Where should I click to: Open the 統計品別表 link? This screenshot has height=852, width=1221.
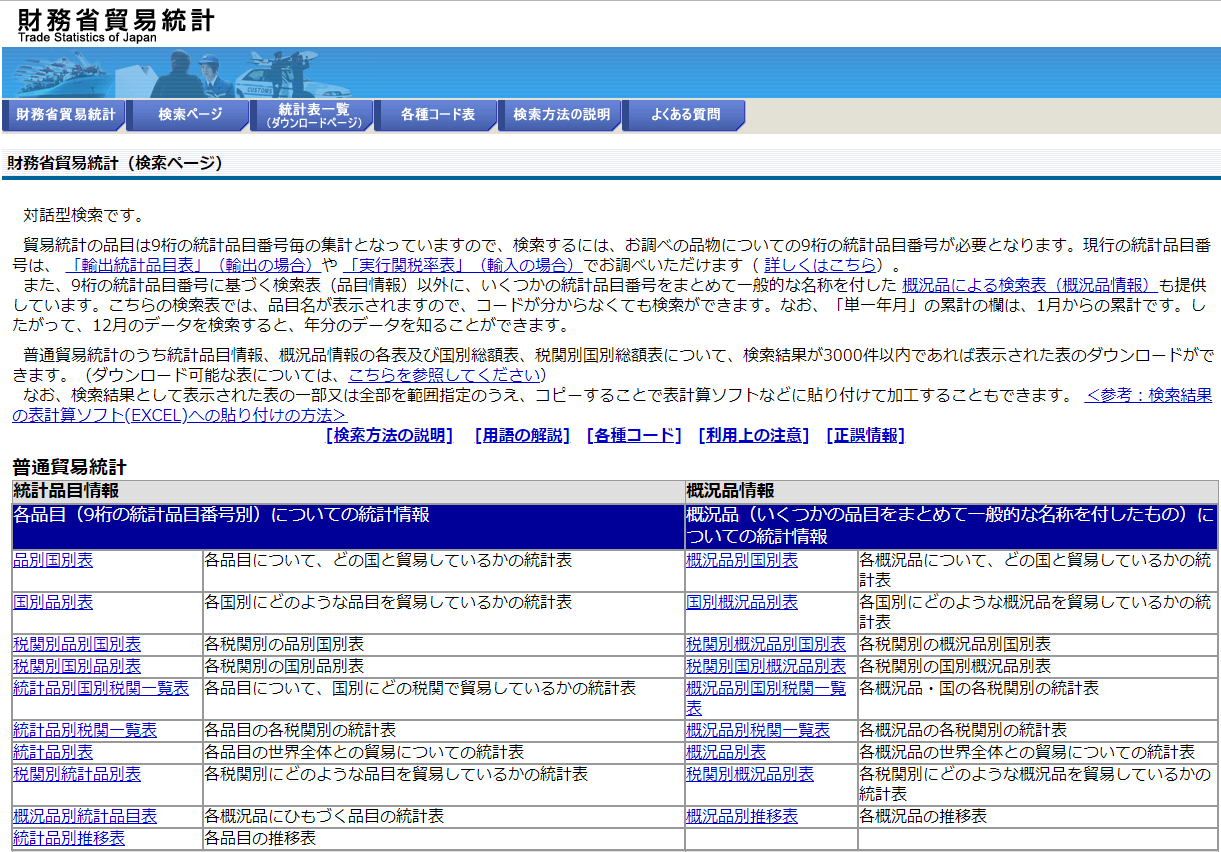coord(53,752)
